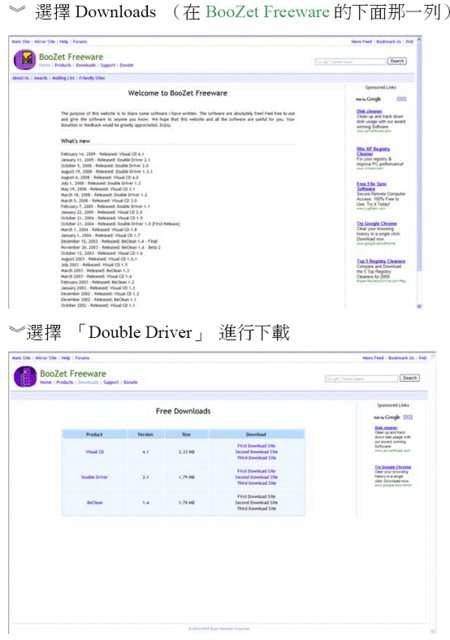This screenshot has height=640, width=450.
Task: Click the BeClean product link
Action: pos(95,502)
